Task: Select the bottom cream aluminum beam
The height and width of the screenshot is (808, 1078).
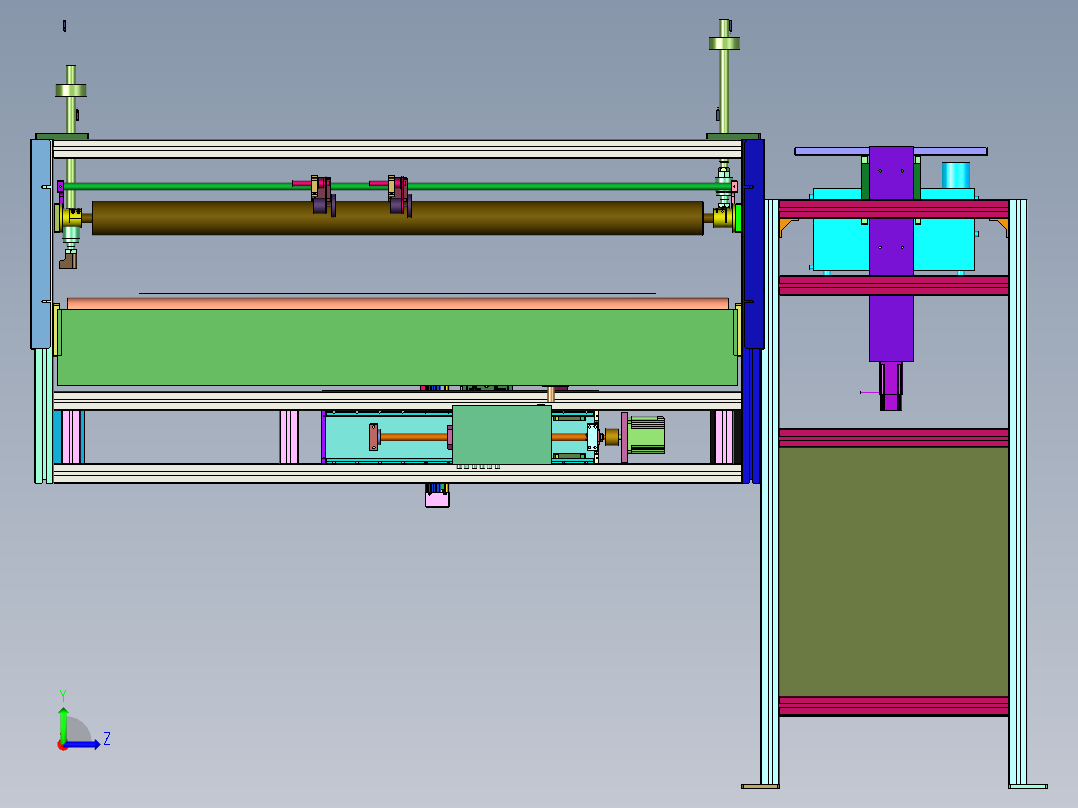Action: (397, 473)
